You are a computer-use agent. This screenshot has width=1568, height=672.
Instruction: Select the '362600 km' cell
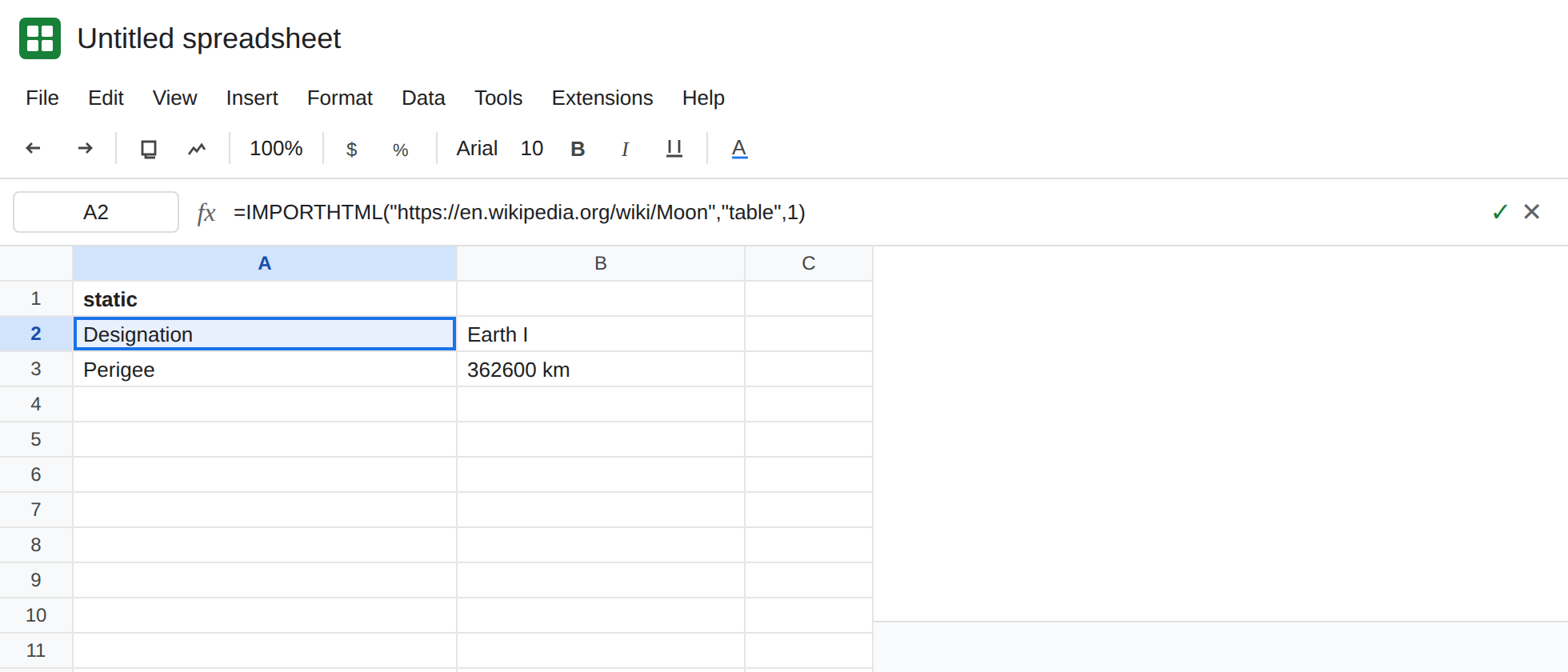tap(601, 369)
